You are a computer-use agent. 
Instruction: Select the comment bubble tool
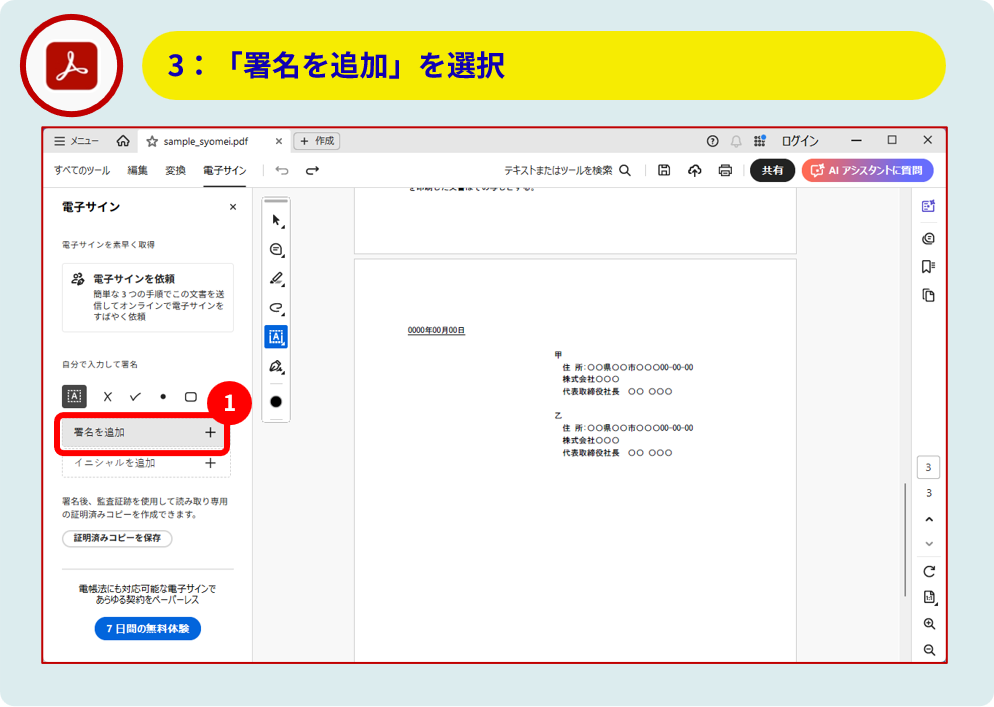point(276,249)
